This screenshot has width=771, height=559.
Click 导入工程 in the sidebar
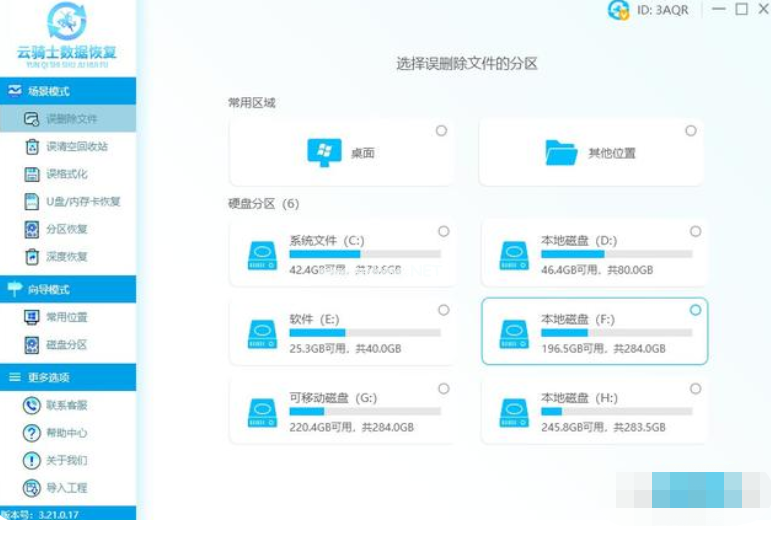click(x=66, y=488)
